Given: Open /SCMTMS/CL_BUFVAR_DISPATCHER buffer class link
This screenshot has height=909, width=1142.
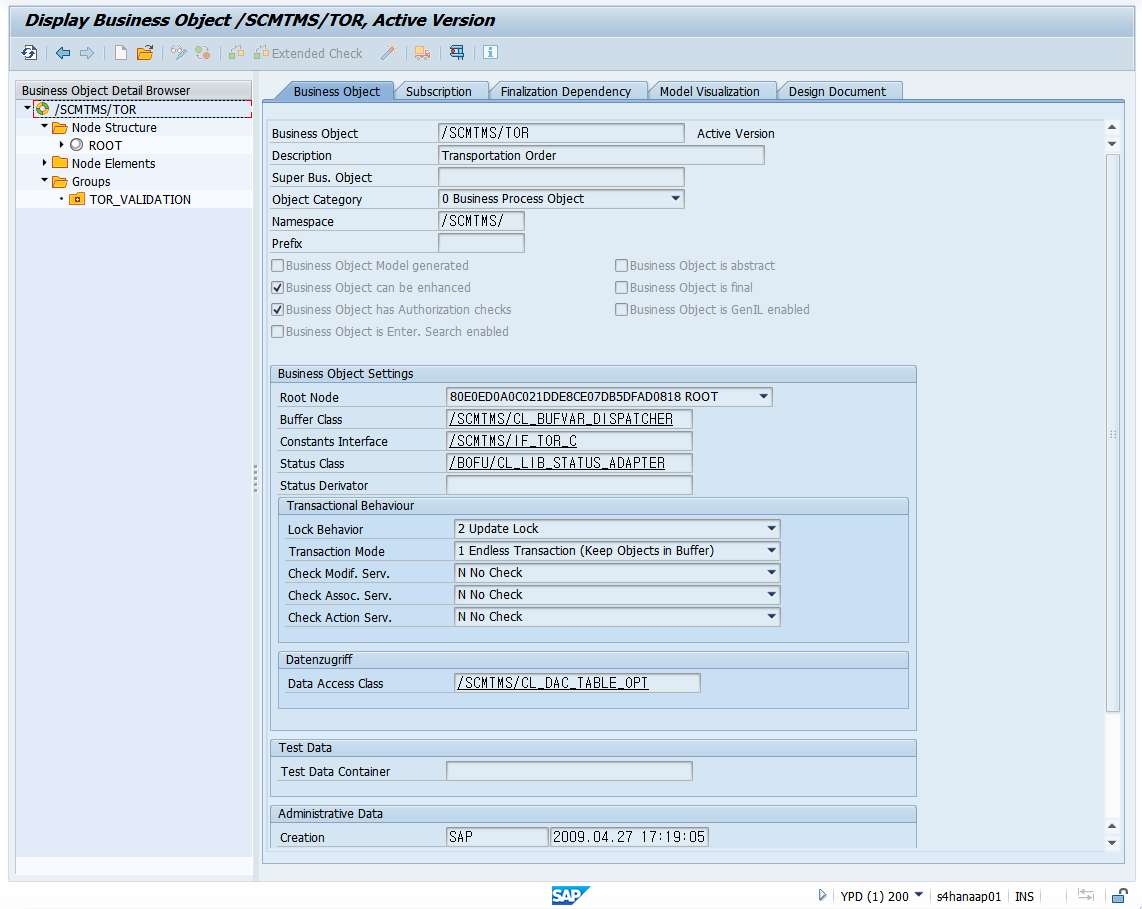Looking at the screenshot, I should pos(561,419).
